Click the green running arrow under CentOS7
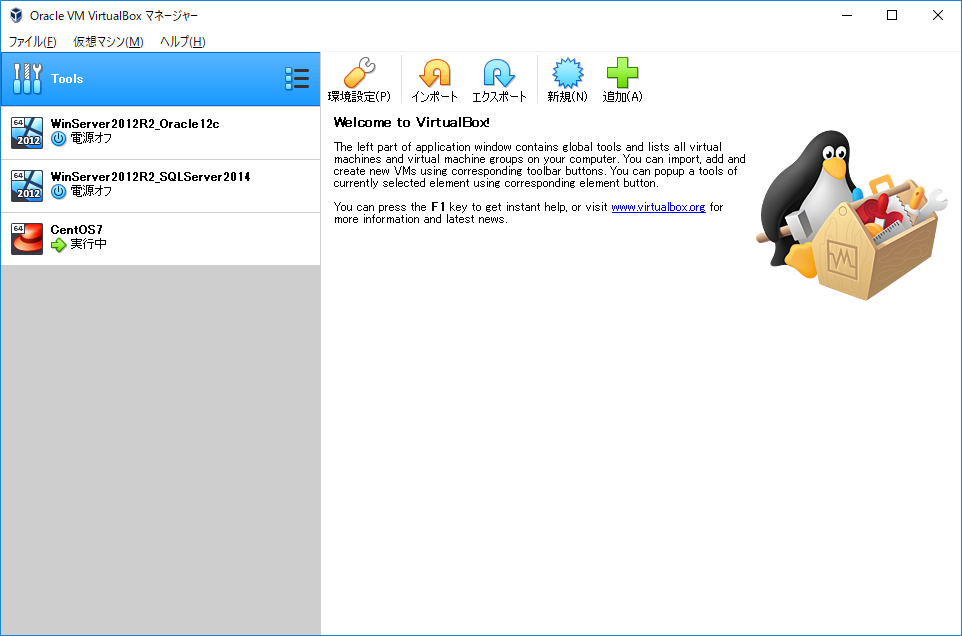 click(x=59, y=245)
